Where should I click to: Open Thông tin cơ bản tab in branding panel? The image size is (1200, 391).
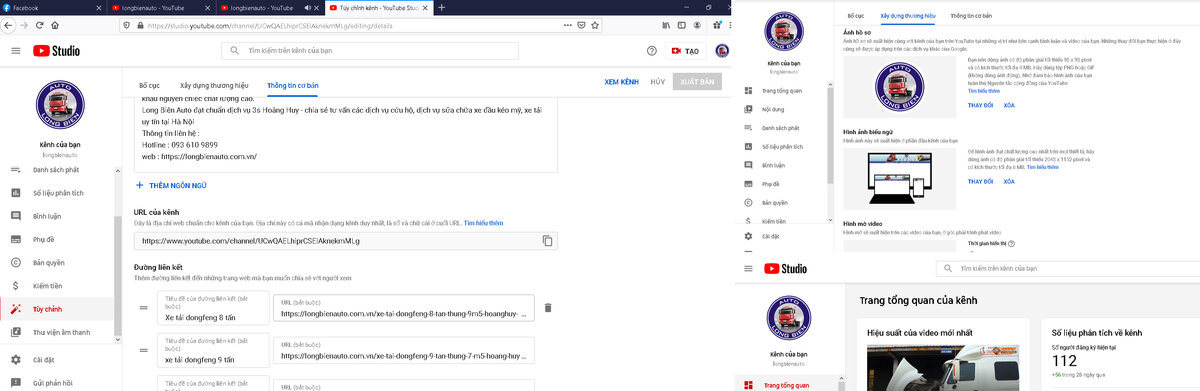pyautogui.click(x=972, y=17)
